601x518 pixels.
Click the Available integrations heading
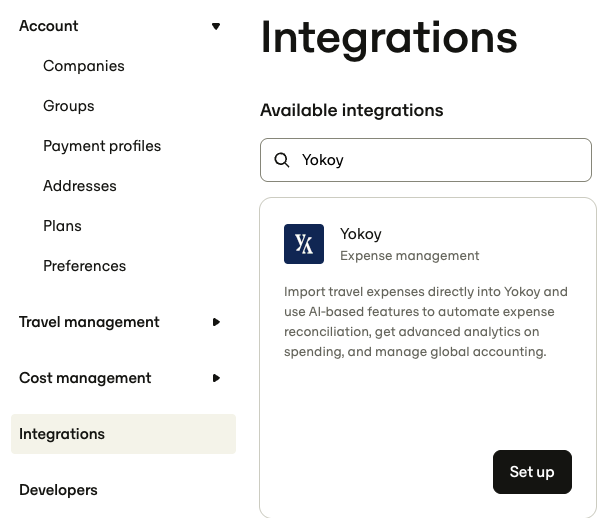click(x=351, y=110)
